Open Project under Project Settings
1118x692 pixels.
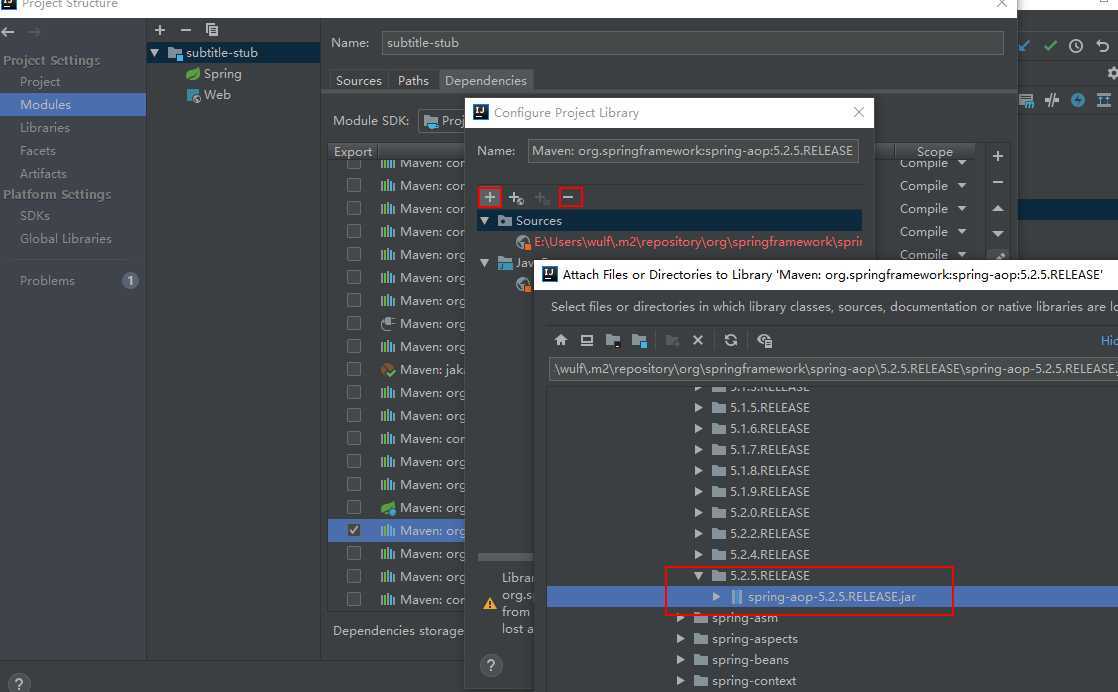click(40, 82)
